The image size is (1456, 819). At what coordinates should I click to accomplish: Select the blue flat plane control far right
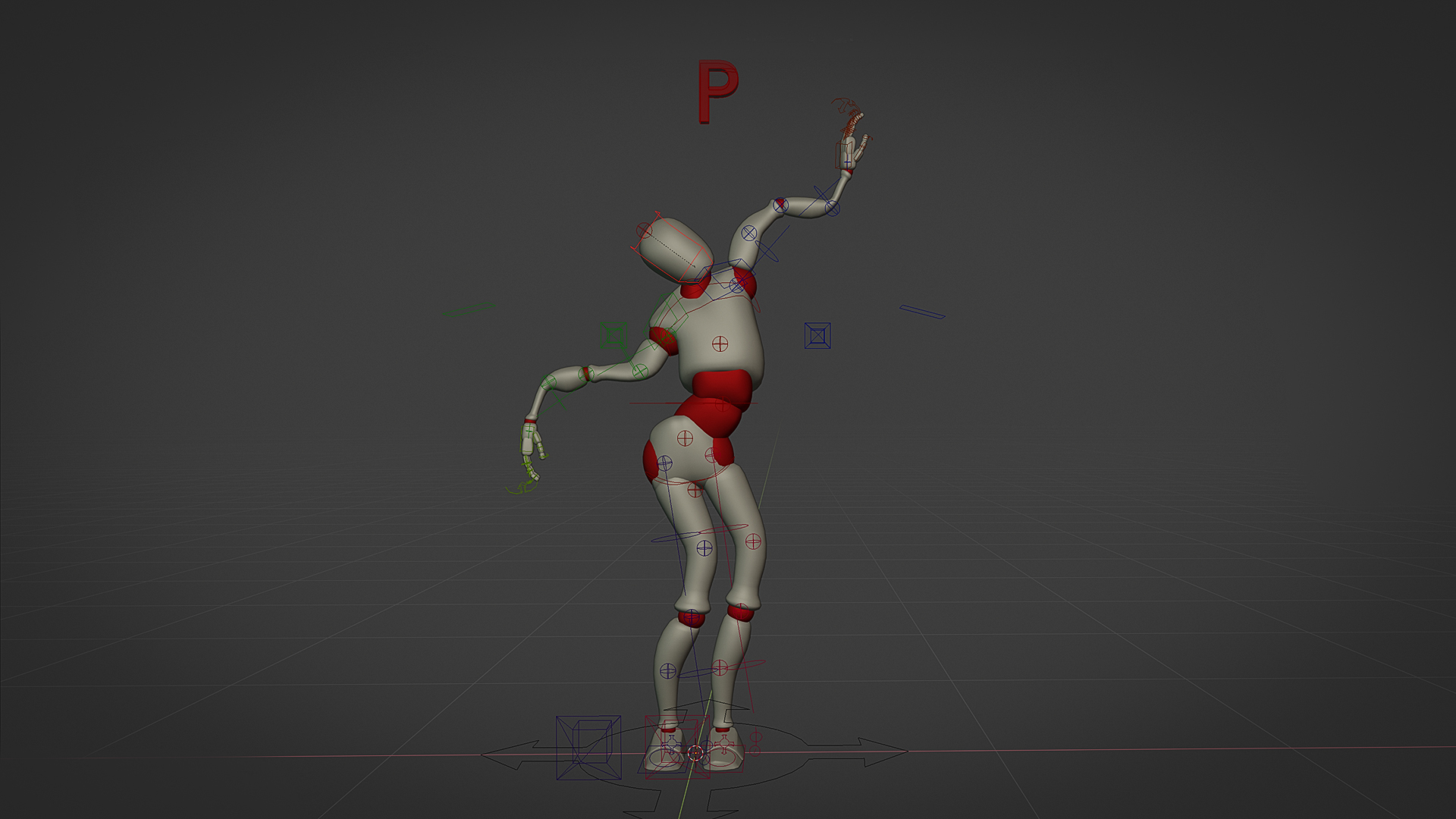click(x=922, y=312)
